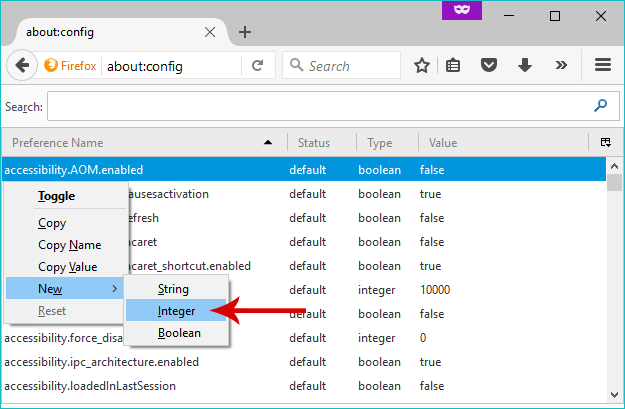The width and height of the screenshot is (625, 409).
Task: Select Boolean in the New submenu
Action: [179, 333]
